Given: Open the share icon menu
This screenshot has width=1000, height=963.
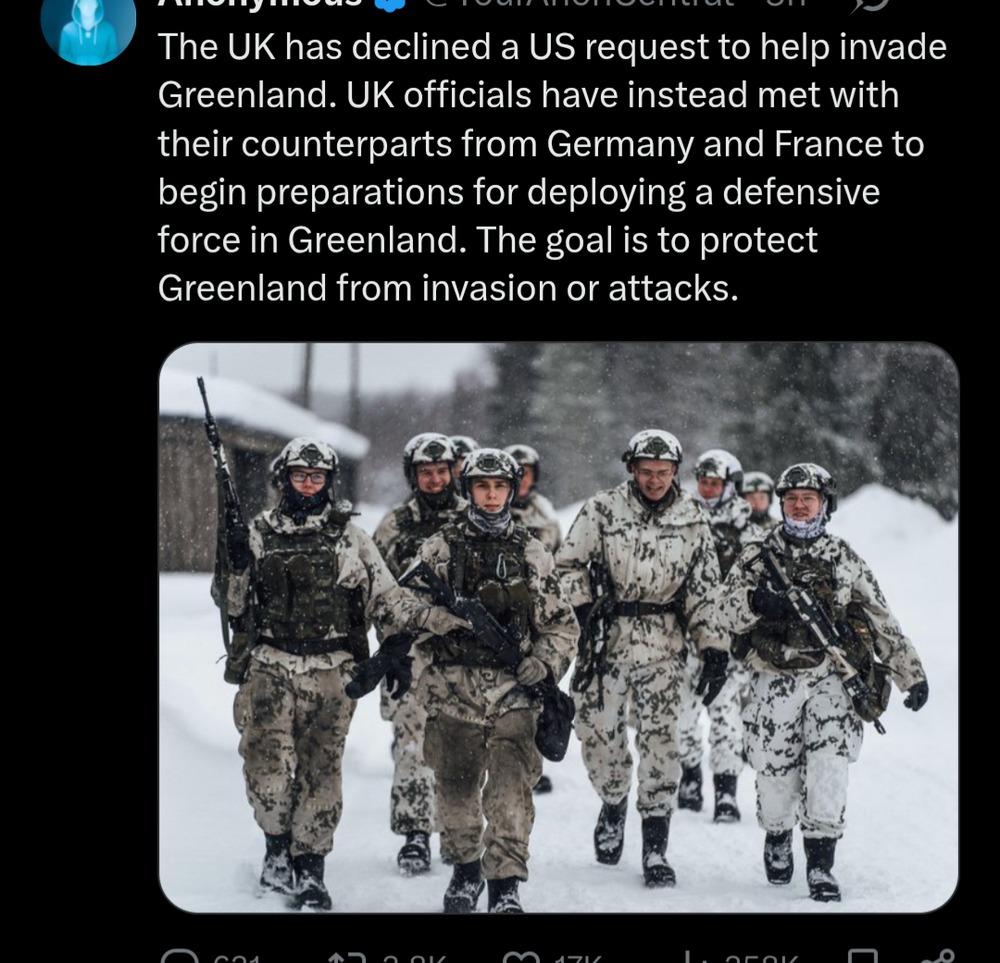Looking at the screenshot, I should click(938, 957).
